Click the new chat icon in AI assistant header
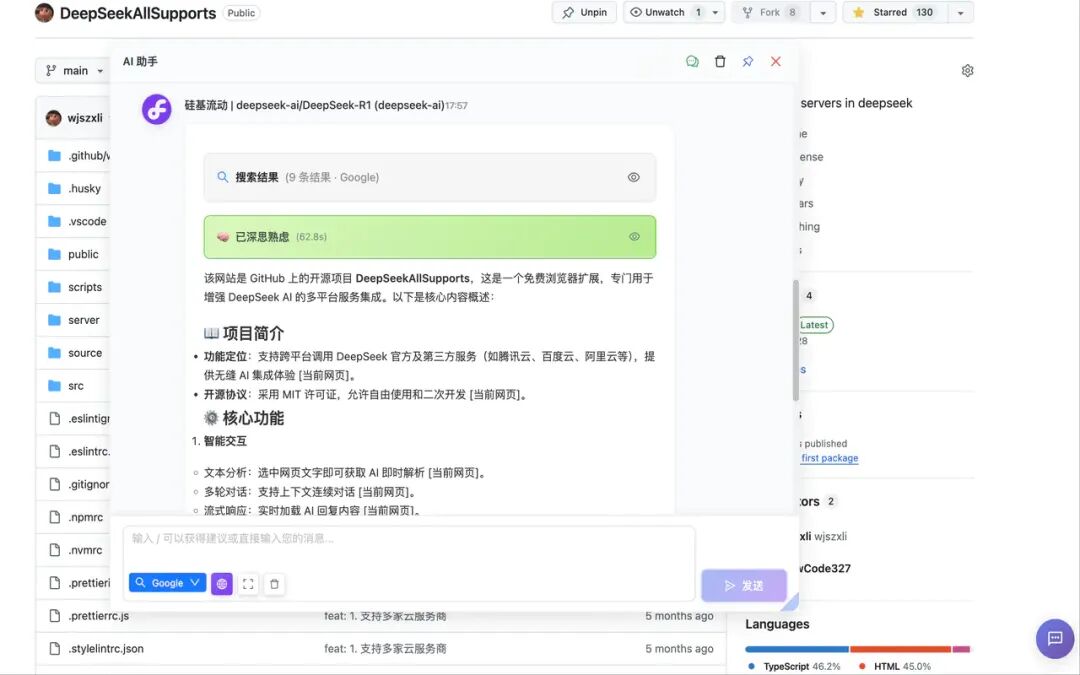 pyautogui.click(x=692, y=61)
